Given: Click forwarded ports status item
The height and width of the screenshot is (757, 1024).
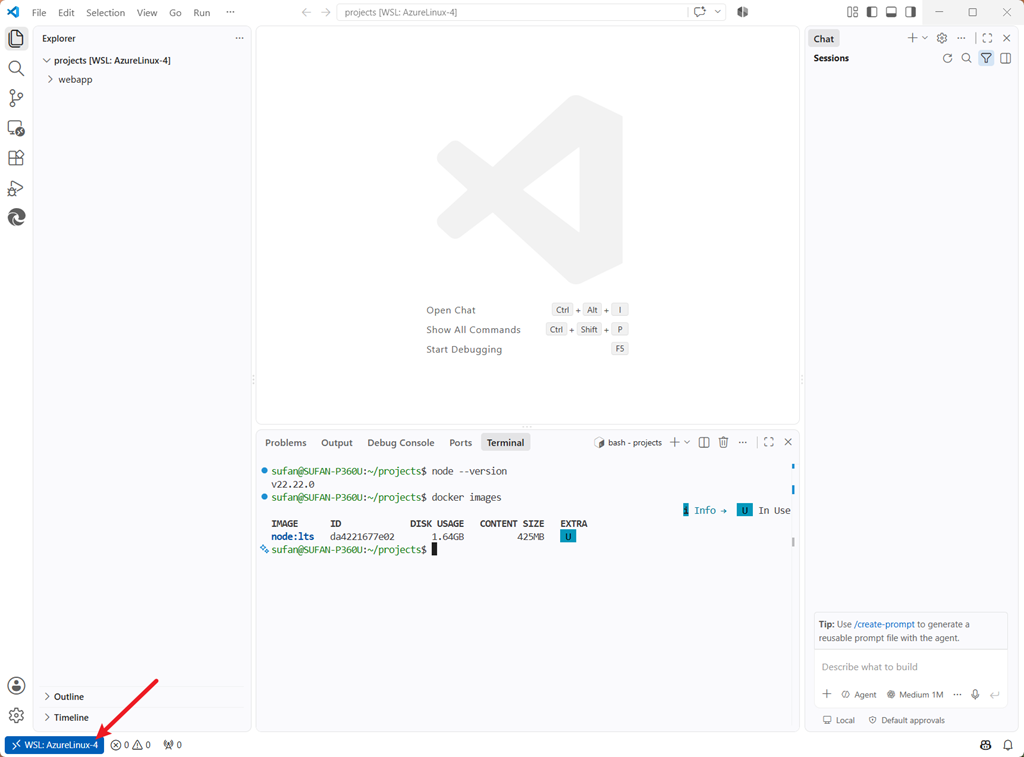Looking at the screenshot, I should coord(172,745).
